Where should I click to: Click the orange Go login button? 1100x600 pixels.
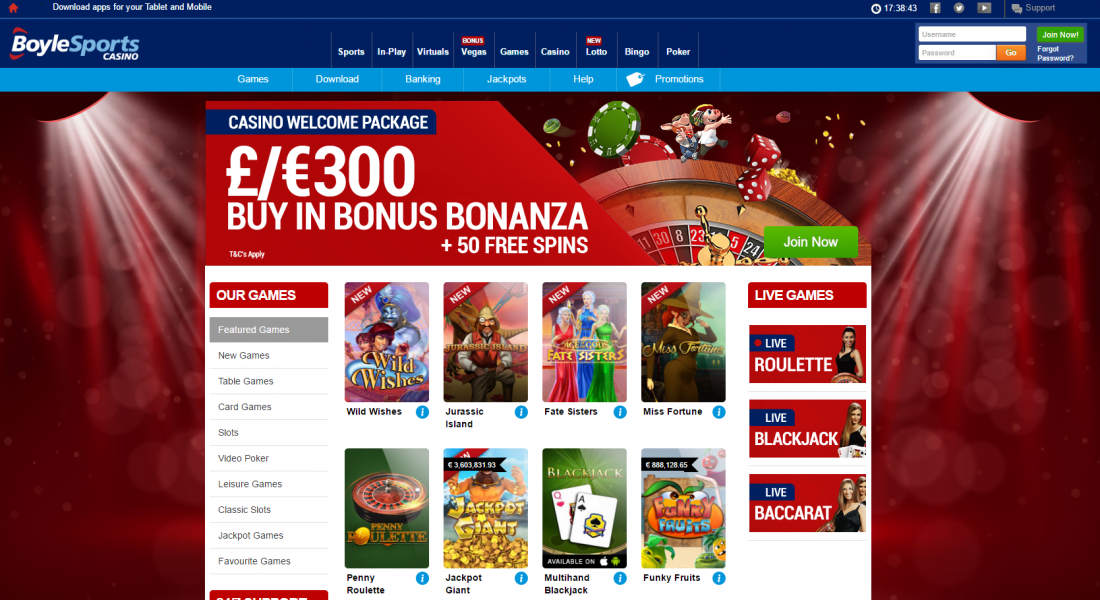(1011, 53)
